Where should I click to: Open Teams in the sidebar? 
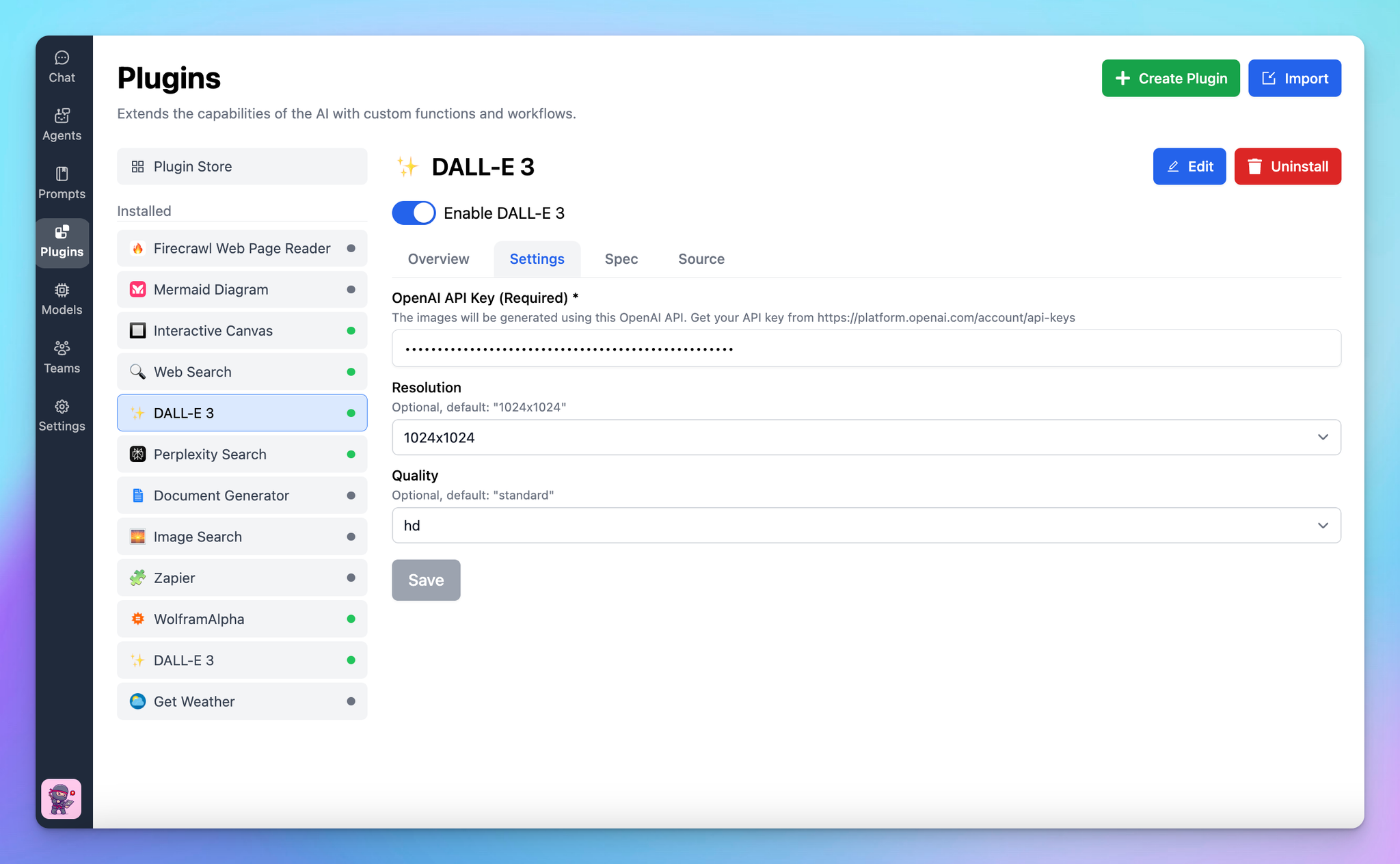(62, 357)
